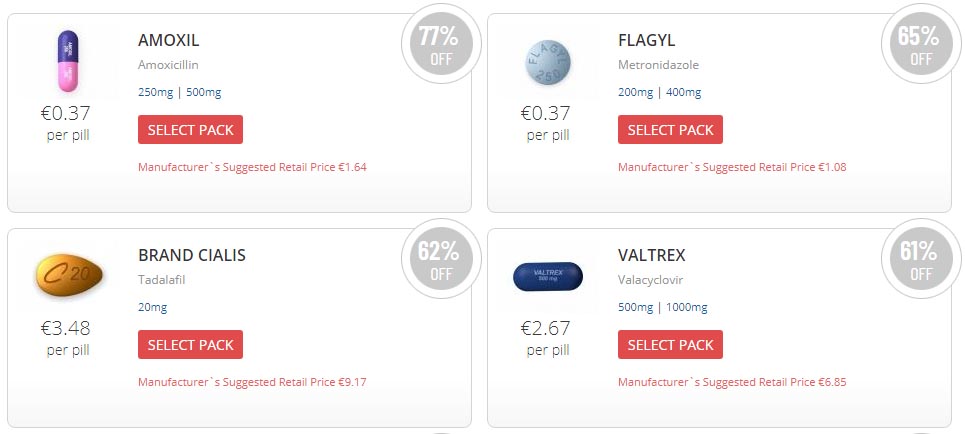Click the 62% OFF discount badge
965x434 pixels.
point(441,259)
